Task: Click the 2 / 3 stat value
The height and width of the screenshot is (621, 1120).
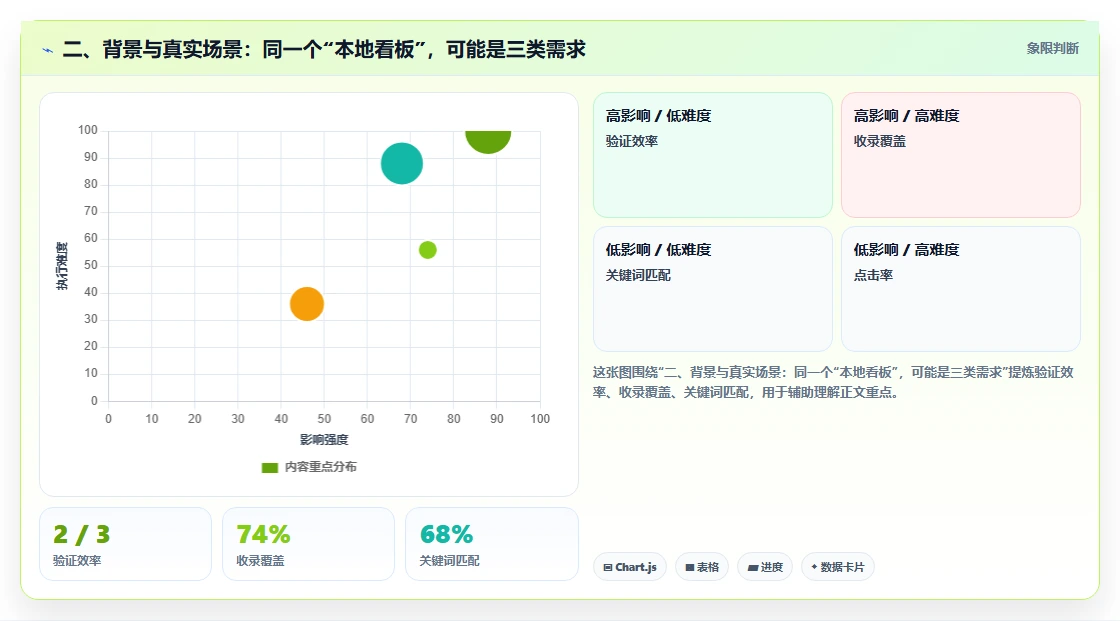Action: tap(81, 535)
